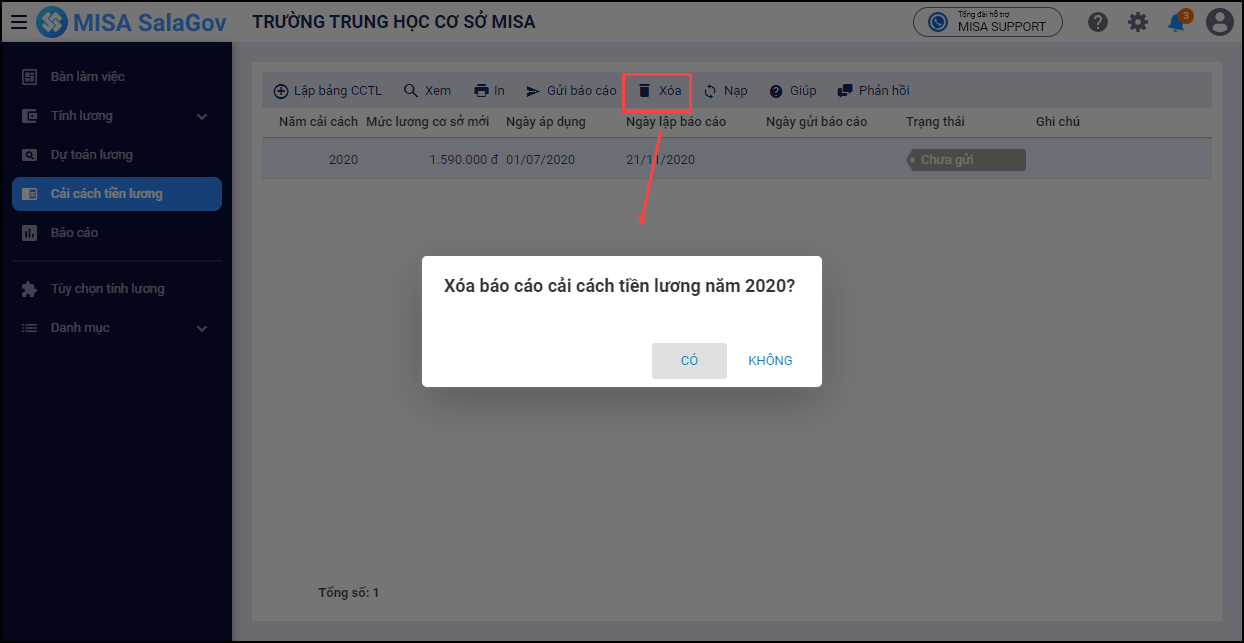The width and height of the screenshot is (1244, 643).
Task: Click the Nạp refresh icon
Action: click(x=710, y=91)
